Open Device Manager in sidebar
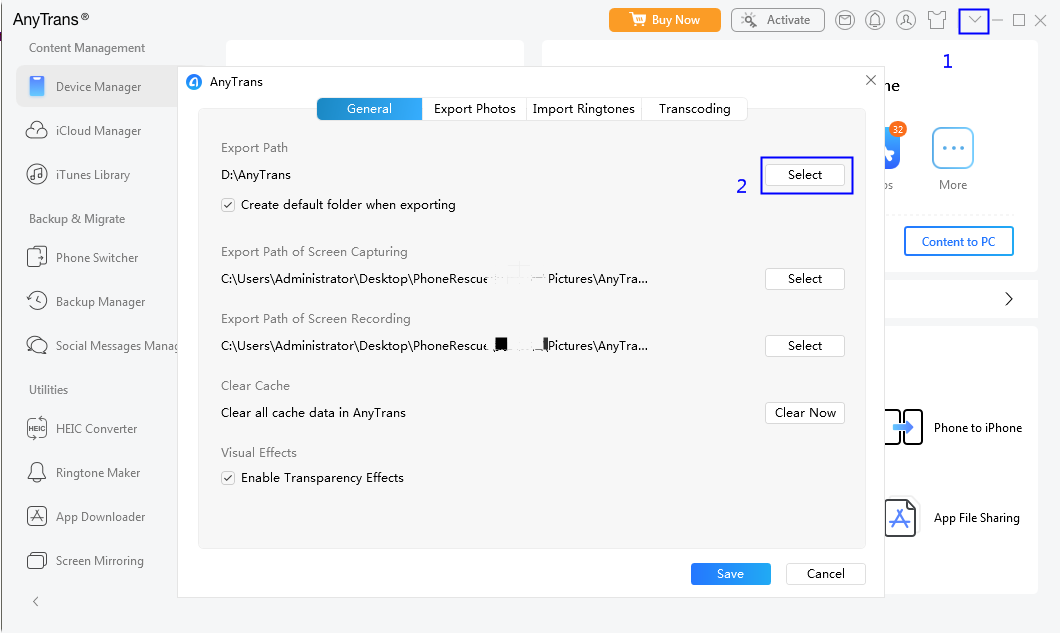The width and height of the screenshot is (1060, 633). click(x=98, y=87)
